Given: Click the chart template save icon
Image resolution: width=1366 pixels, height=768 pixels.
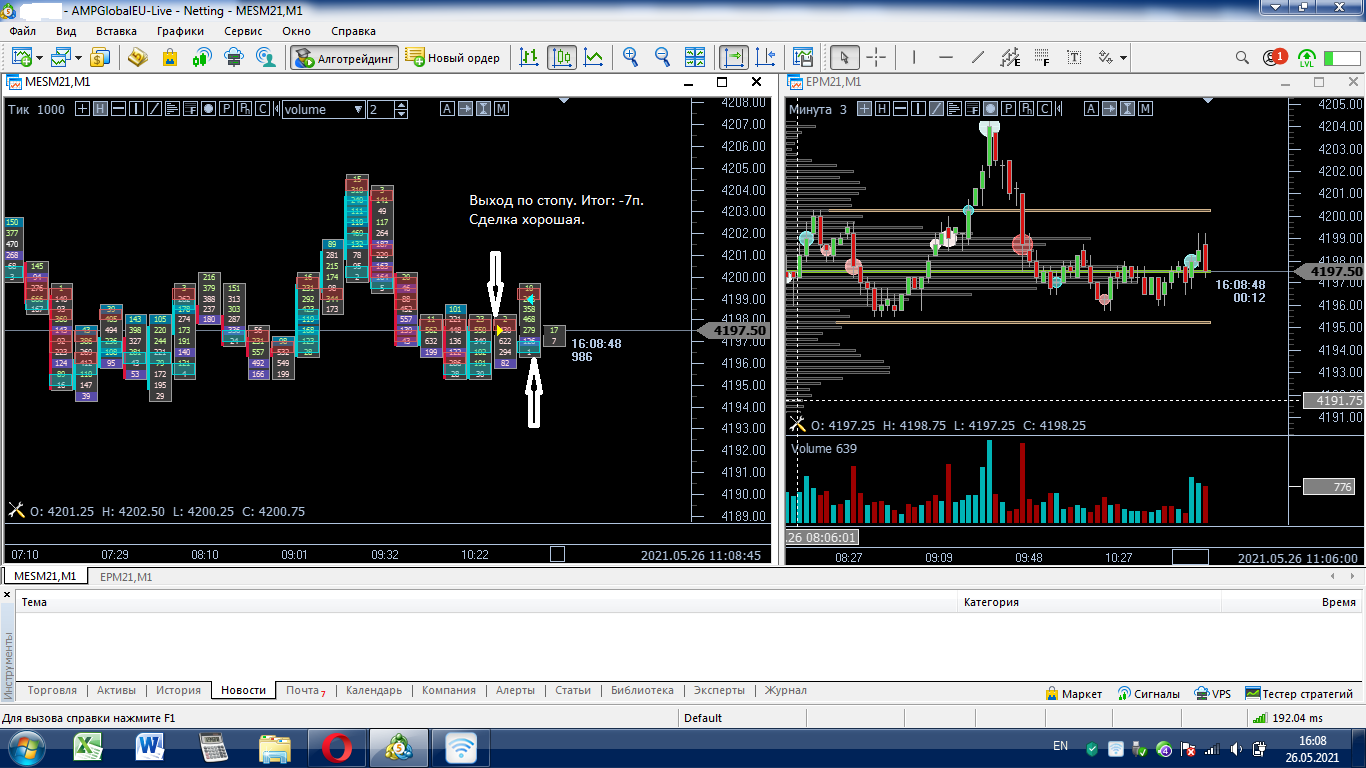Looking at the screenshot, I should (803, 57).
